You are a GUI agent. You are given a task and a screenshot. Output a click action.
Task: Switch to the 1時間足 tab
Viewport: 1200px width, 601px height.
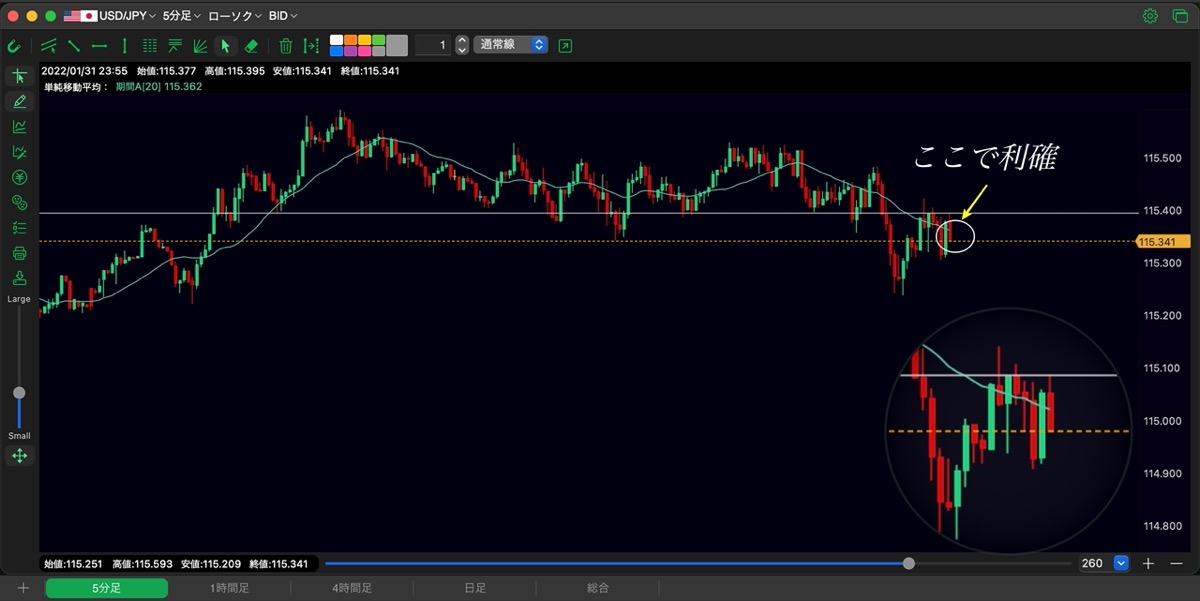click(229, 588)
